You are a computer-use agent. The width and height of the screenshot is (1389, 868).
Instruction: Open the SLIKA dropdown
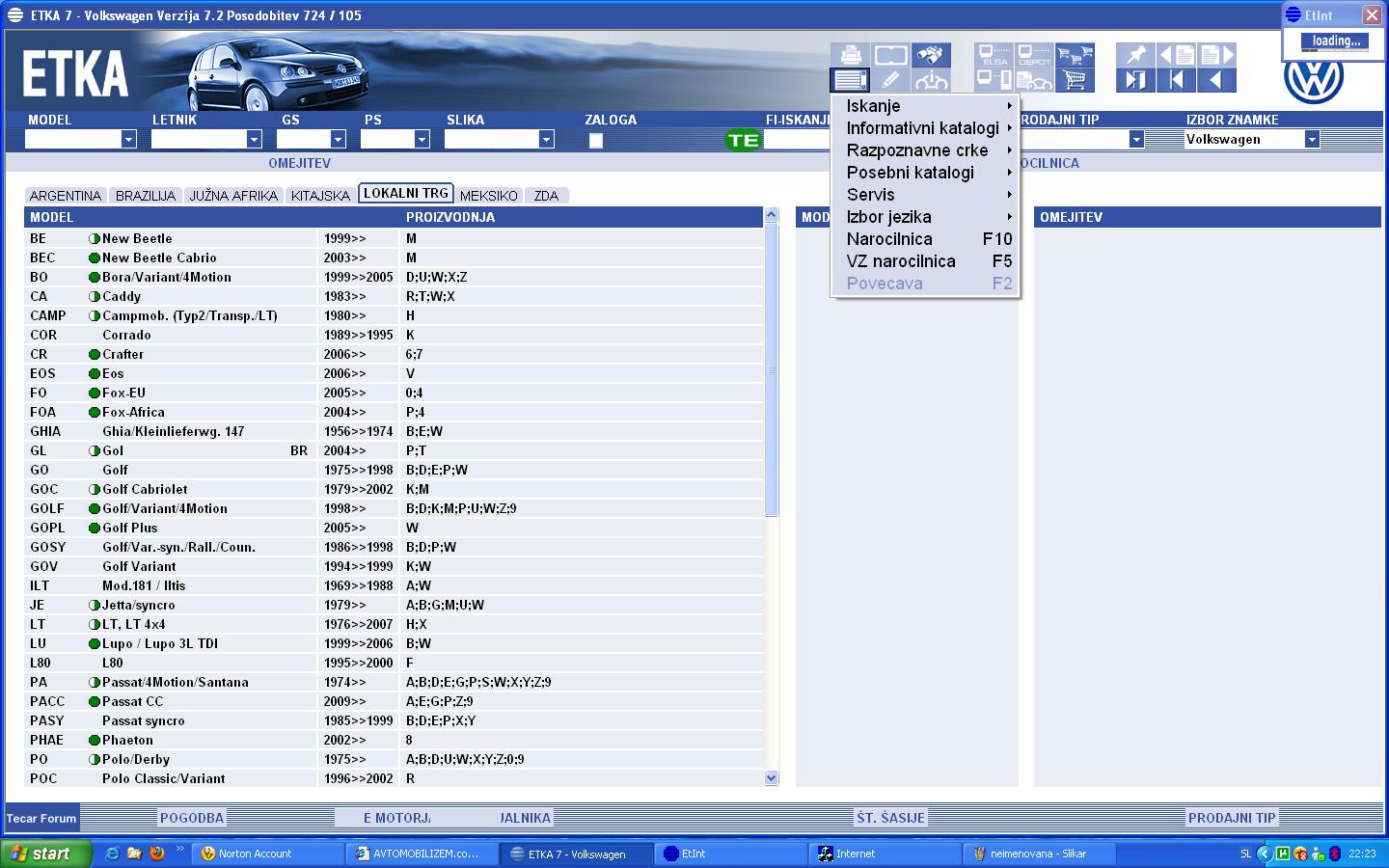[546, 140]
